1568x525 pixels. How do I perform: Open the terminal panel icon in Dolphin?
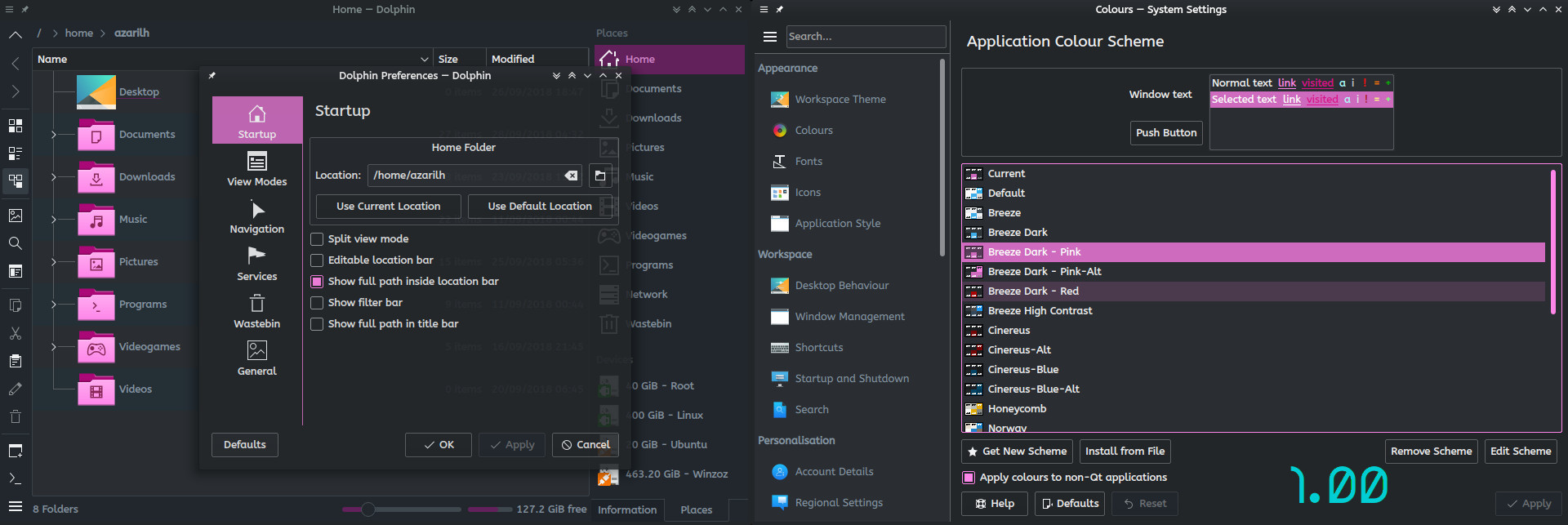pyautogui.click(x=15, y=478)
